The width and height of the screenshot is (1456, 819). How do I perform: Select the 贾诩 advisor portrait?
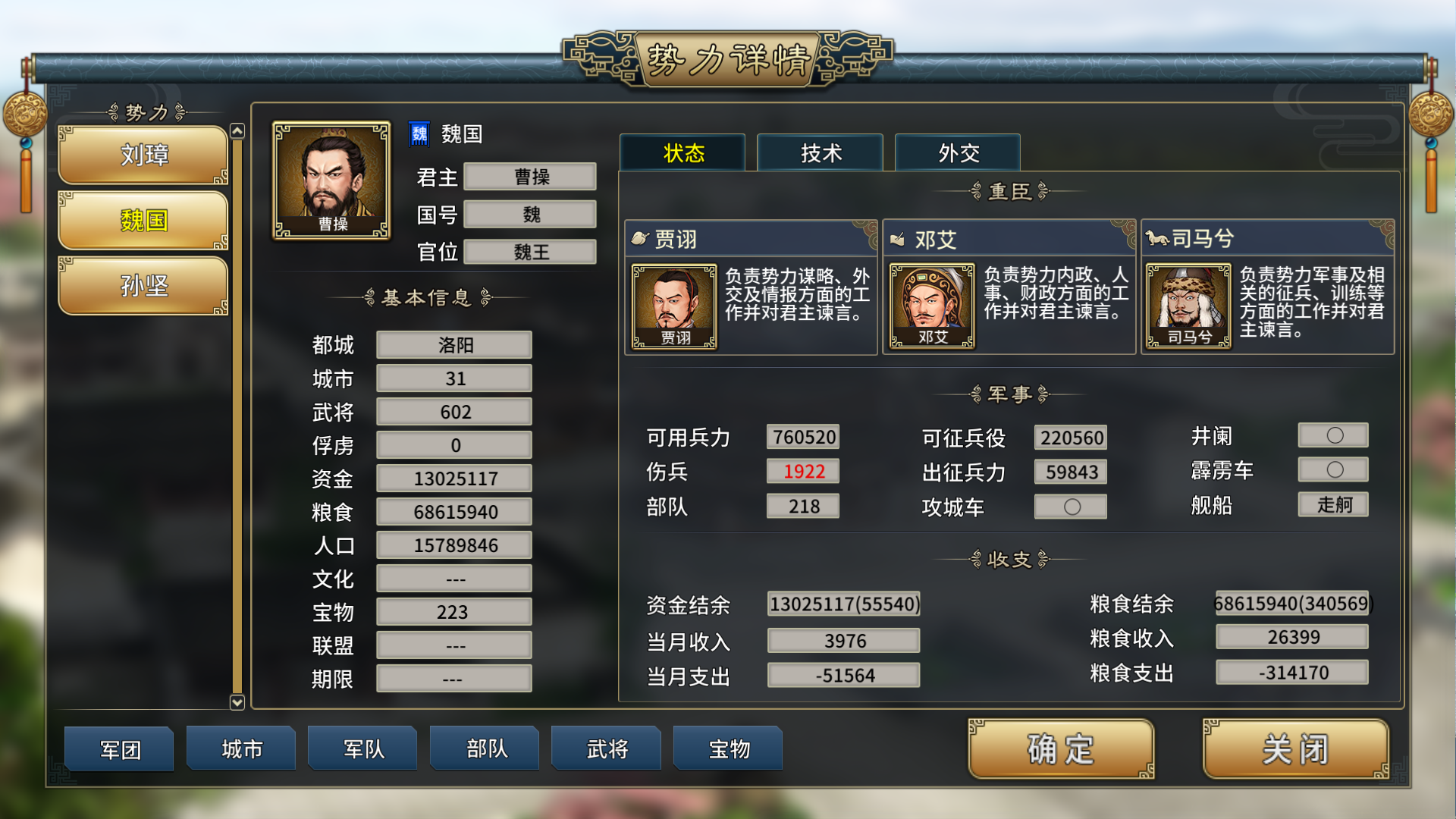pos(674,306)
